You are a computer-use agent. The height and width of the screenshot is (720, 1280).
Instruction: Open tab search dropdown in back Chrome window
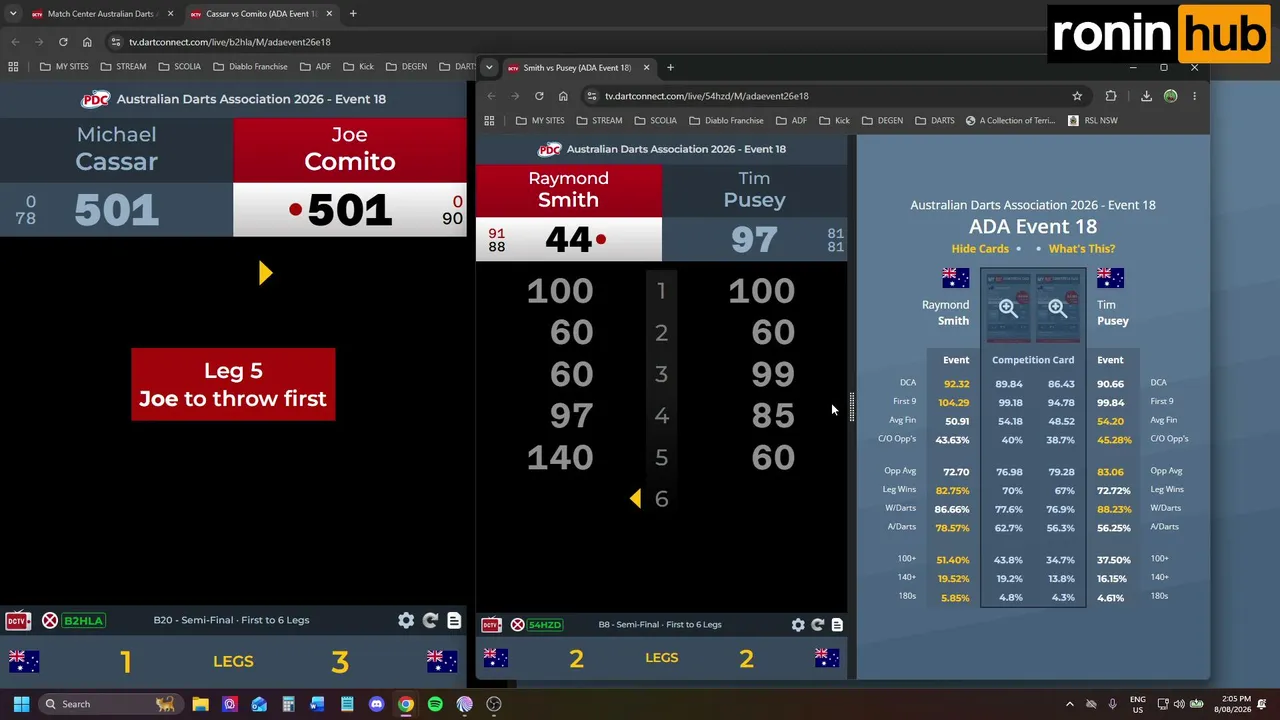point(13,14)
